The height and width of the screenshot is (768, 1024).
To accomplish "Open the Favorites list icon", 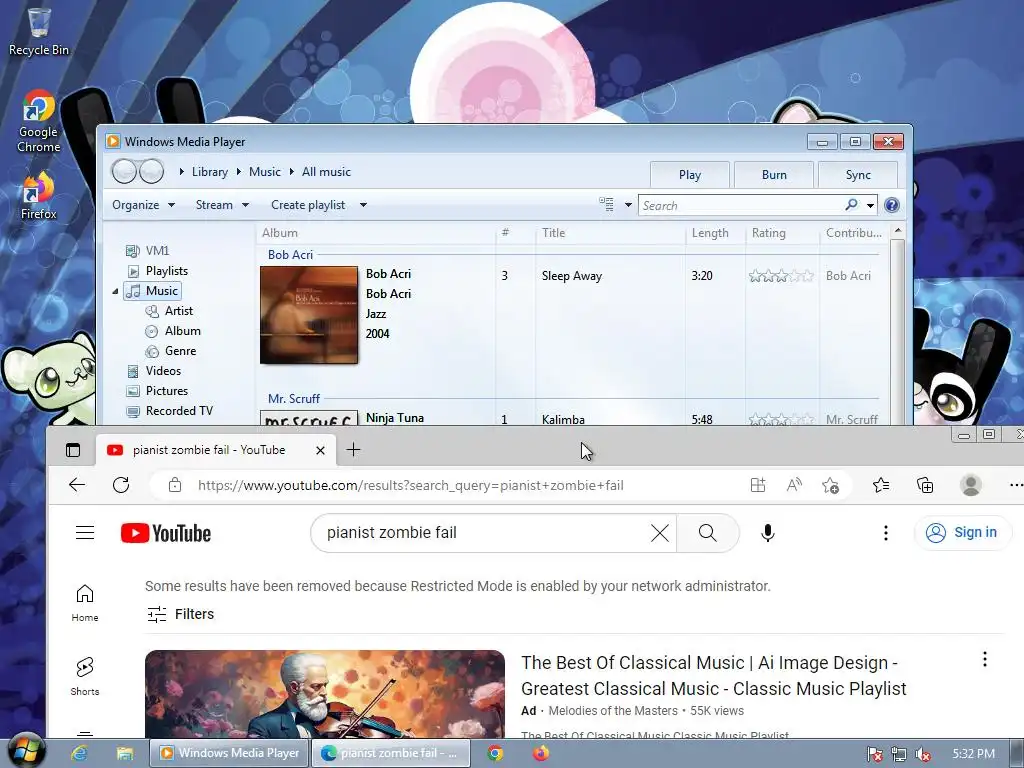I will click(x=881, y=485).
